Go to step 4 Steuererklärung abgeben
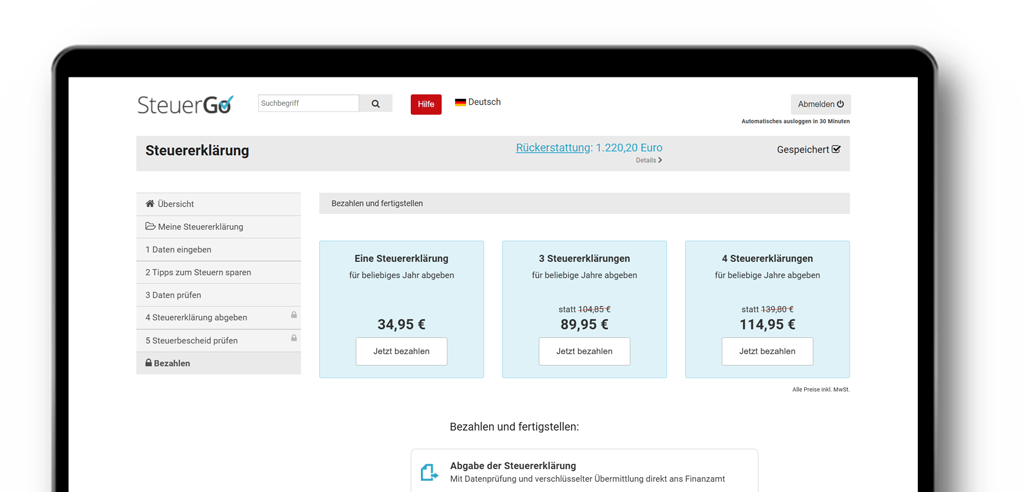1024x492 pixels. (x=218, y=318)
